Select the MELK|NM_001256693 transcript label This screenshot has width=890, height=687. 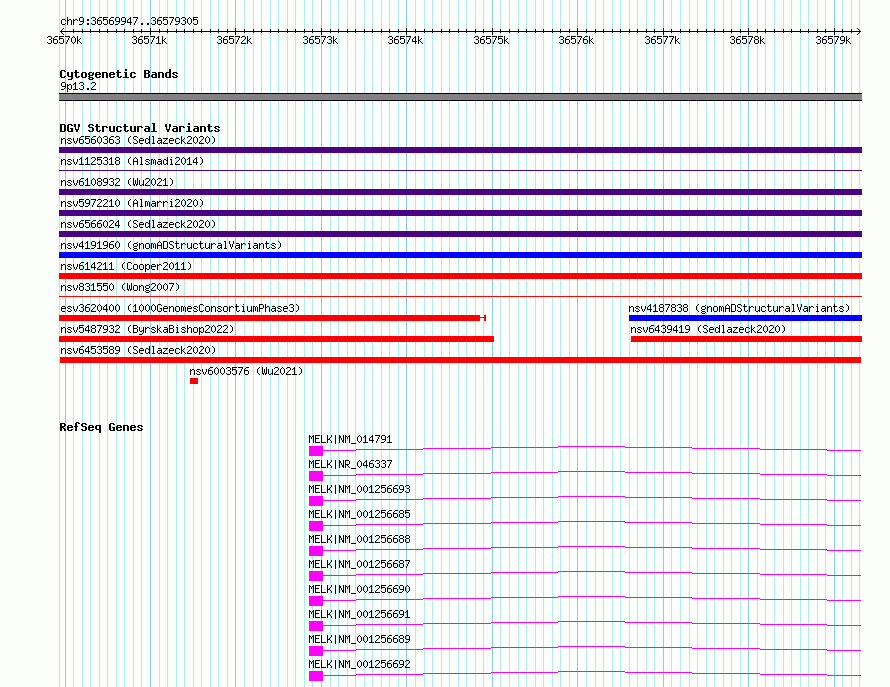pyautogui.click(x=359, y=489)
